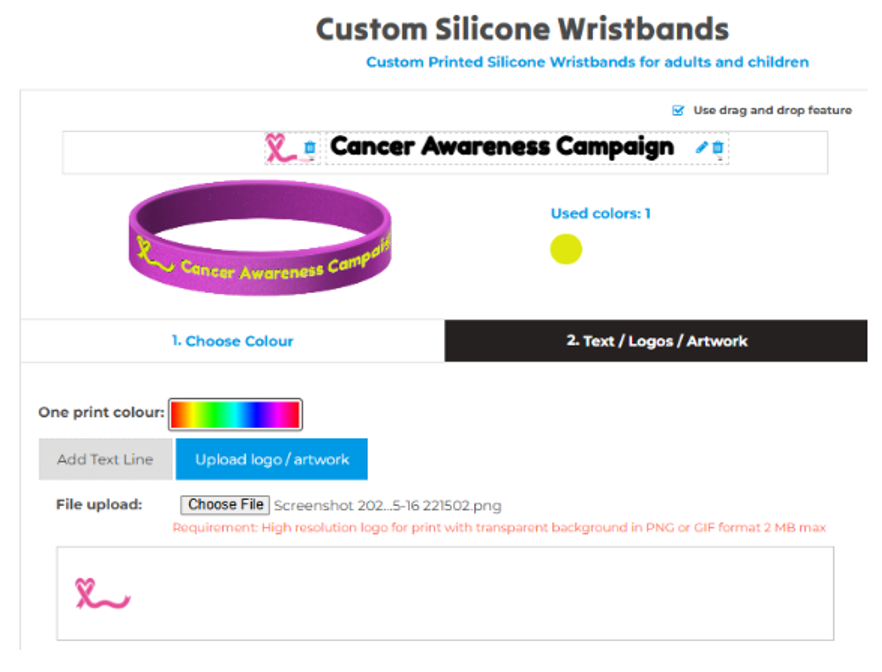This screenshot has height=672, width=882.
Task: Select the pink ribbon logo in design strip
Action: click(278, 147)
